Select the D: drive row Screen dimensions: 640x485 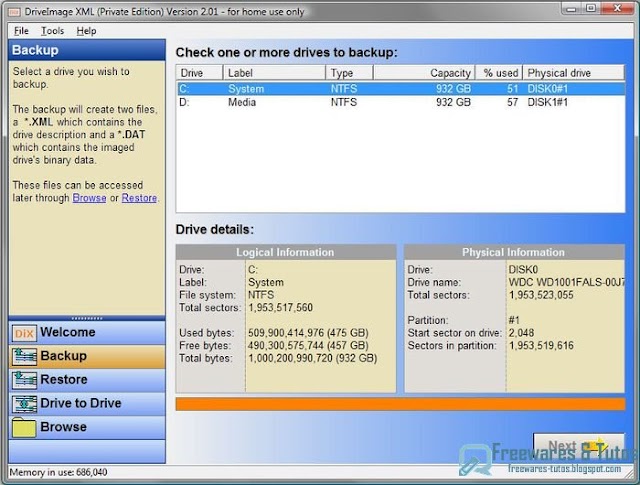[401, 102]
